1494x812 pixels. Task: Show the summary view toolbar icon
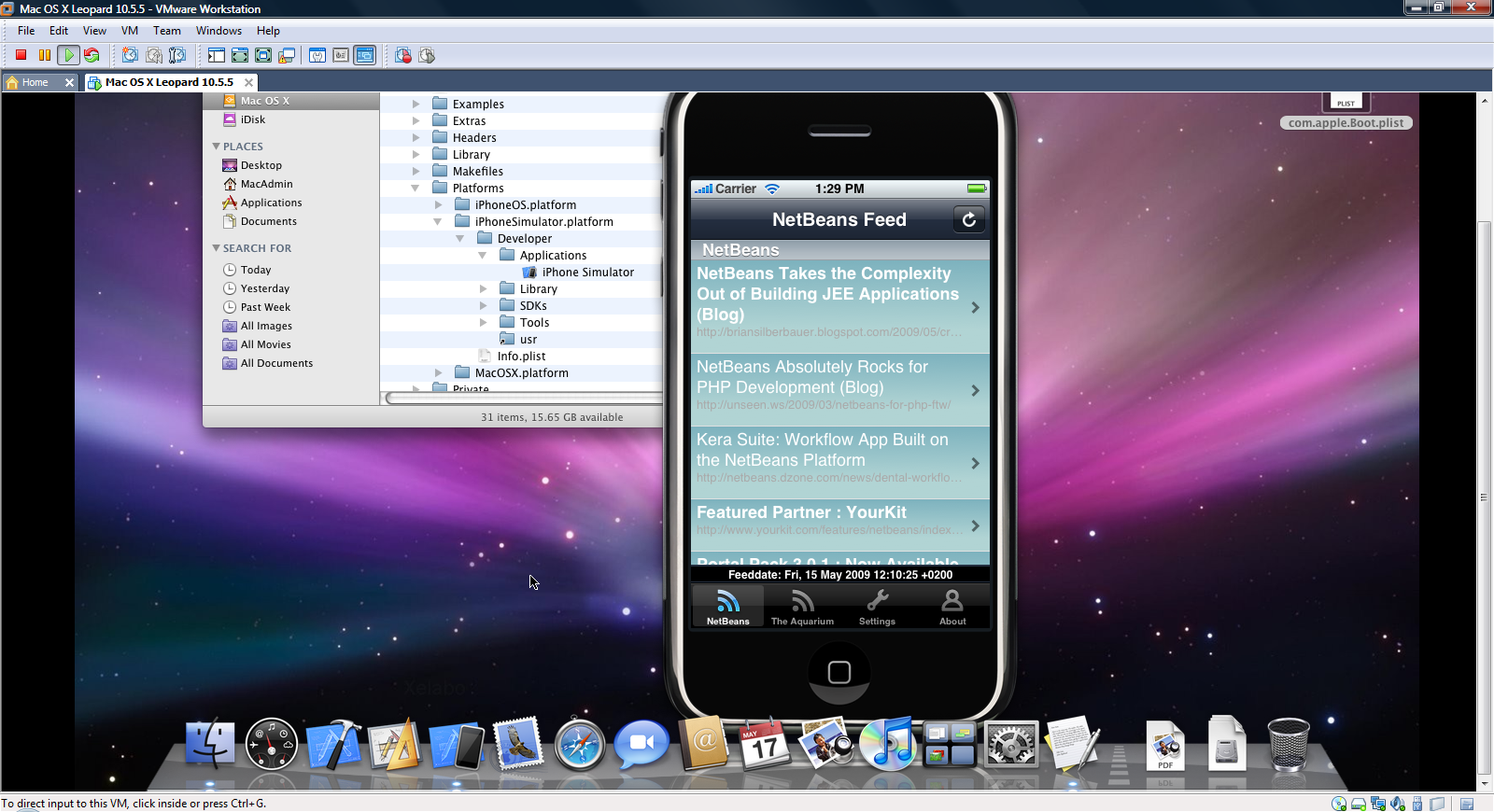pos(317,55)
